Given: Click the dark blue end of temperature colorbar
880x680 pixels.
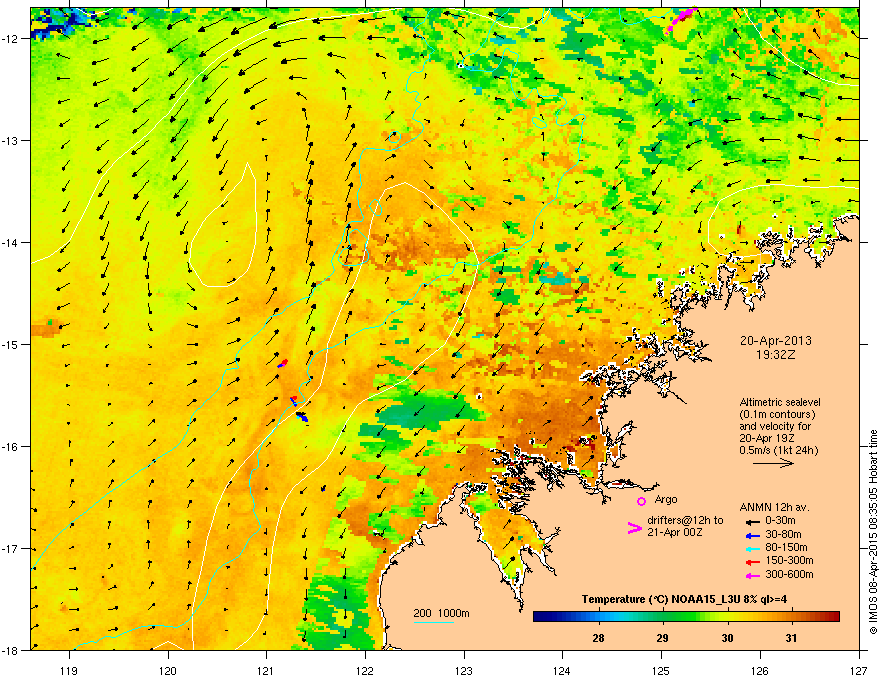Looking at the screenshot, I should point(542,617).
